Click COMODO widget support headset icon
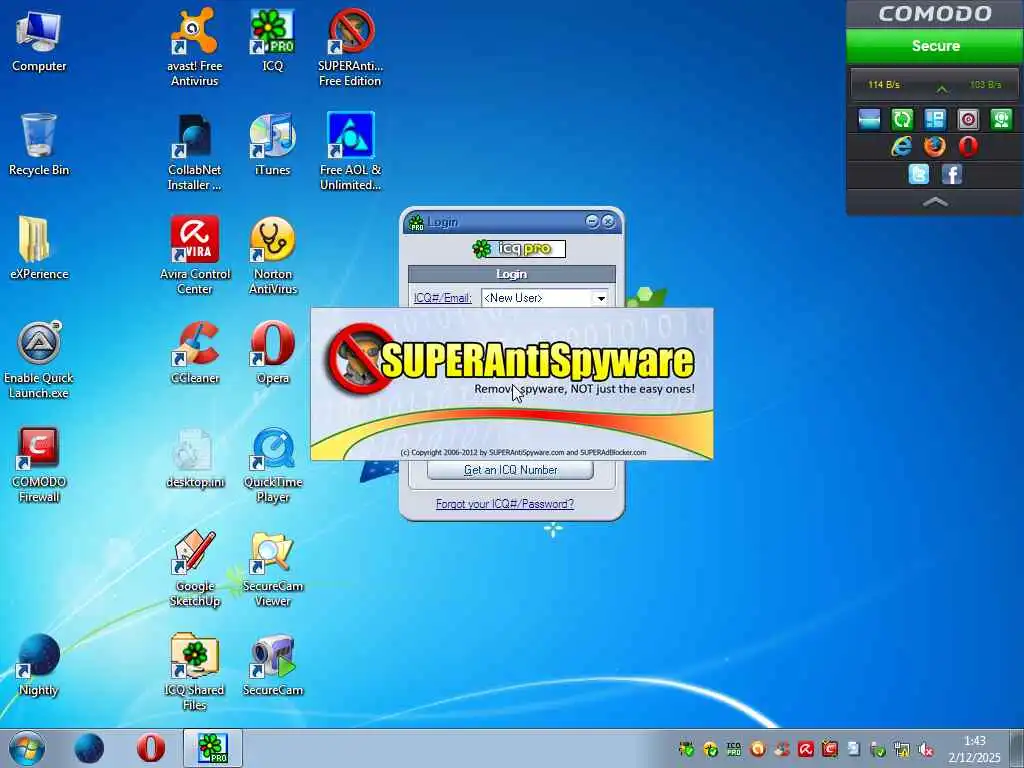The width and height of the screenshot is (1024, 768). [1001, 120]
